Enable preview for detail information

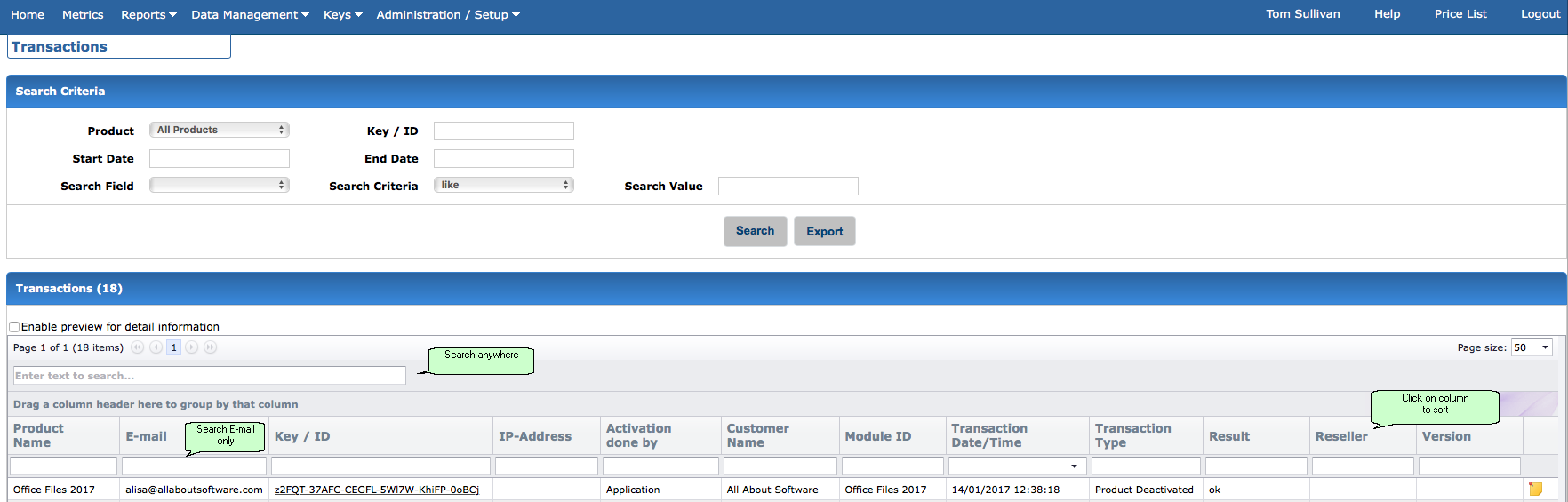click(x=14, y=327)
